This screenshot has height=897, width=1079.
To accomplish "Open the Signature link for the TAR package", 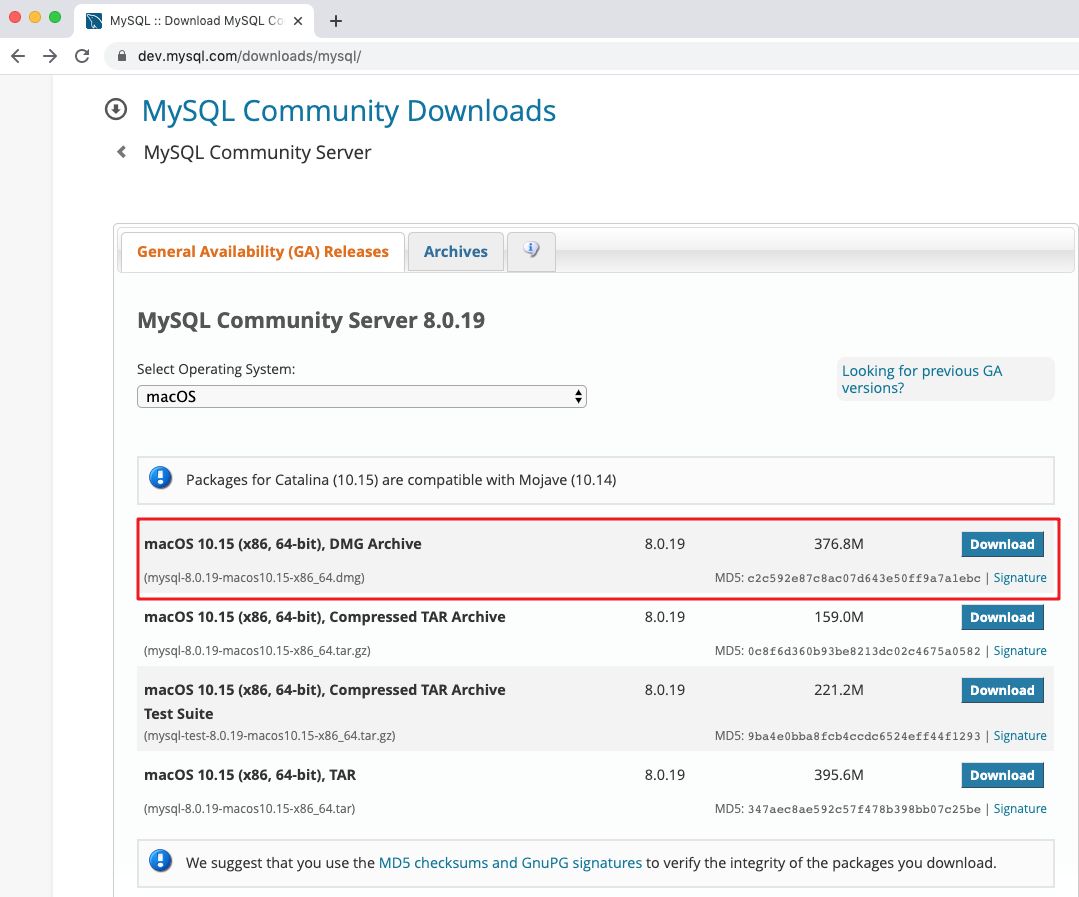I will point(1020,809).
